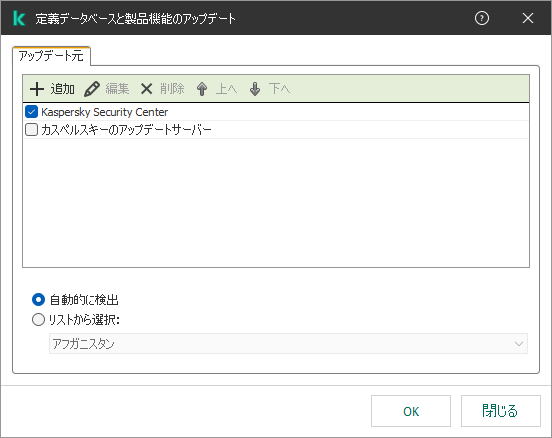Click the Kaspersky logo in title bar

[19, 18]
